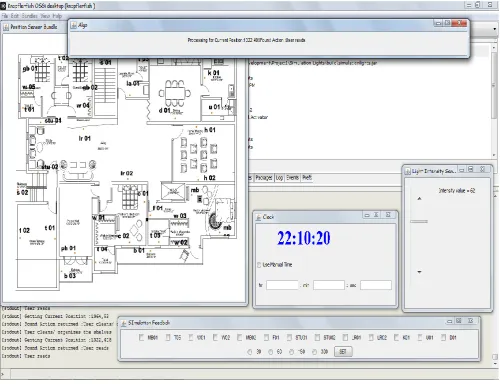Minimize the Light Intensity Sensor window
This screenshot has height=384, width=500.
(462, 169)
